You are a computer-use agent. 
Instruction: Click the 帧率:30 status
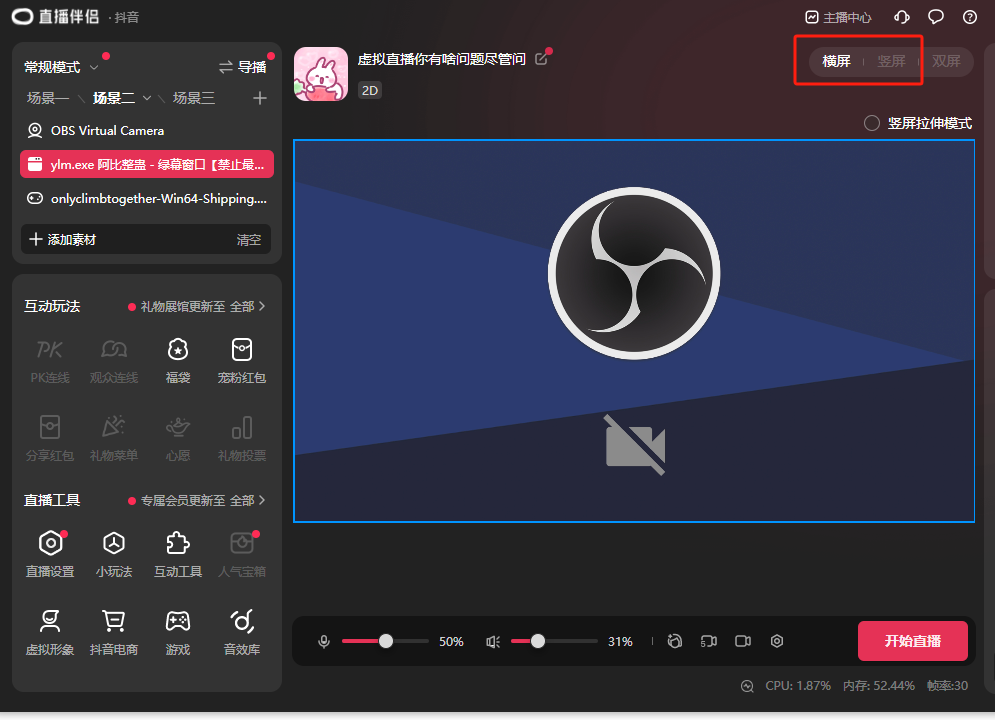pos(947,686)
